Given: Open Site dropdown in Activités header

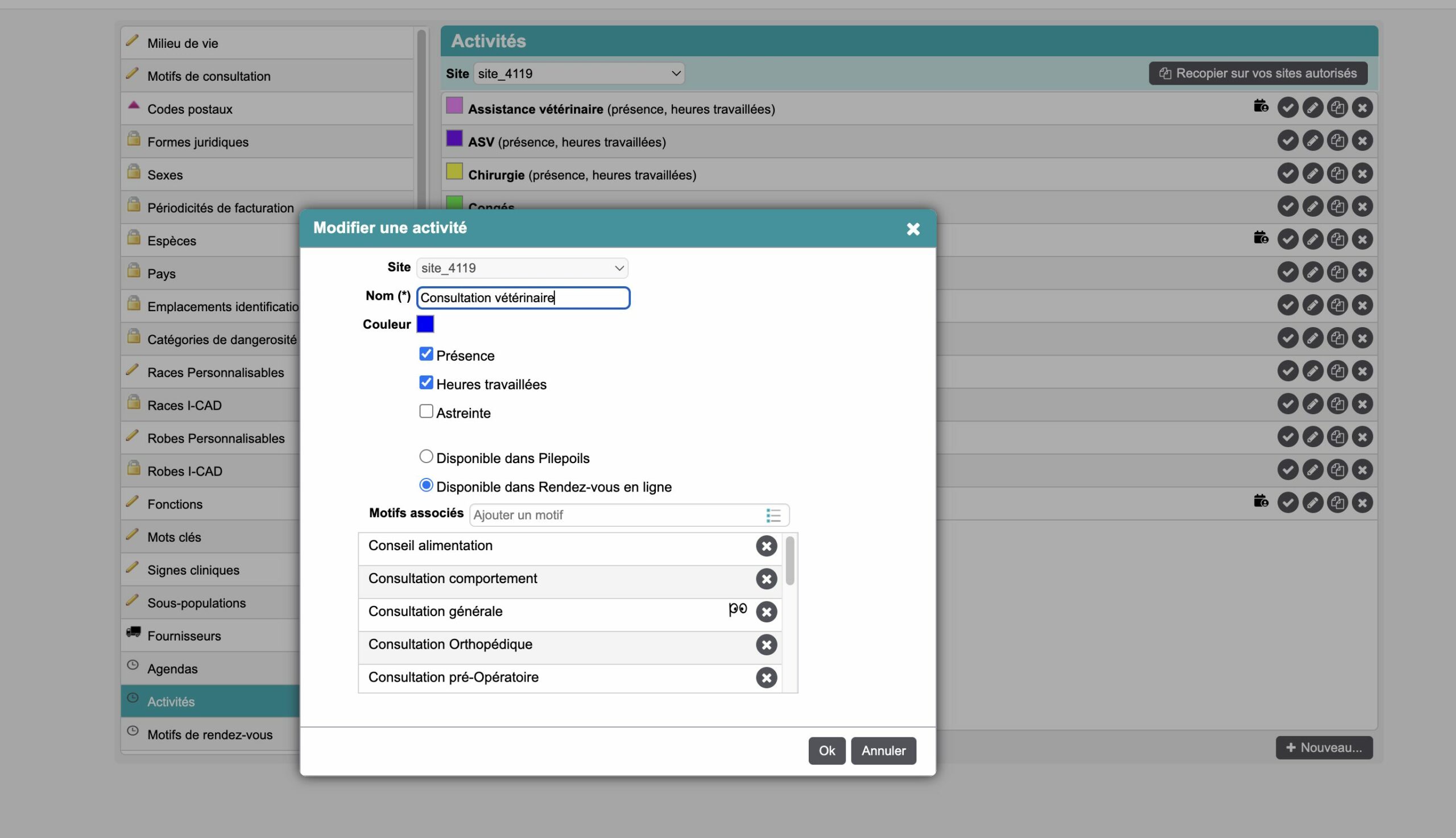Looking at the screenshot, I should click(x=579, y=73).
